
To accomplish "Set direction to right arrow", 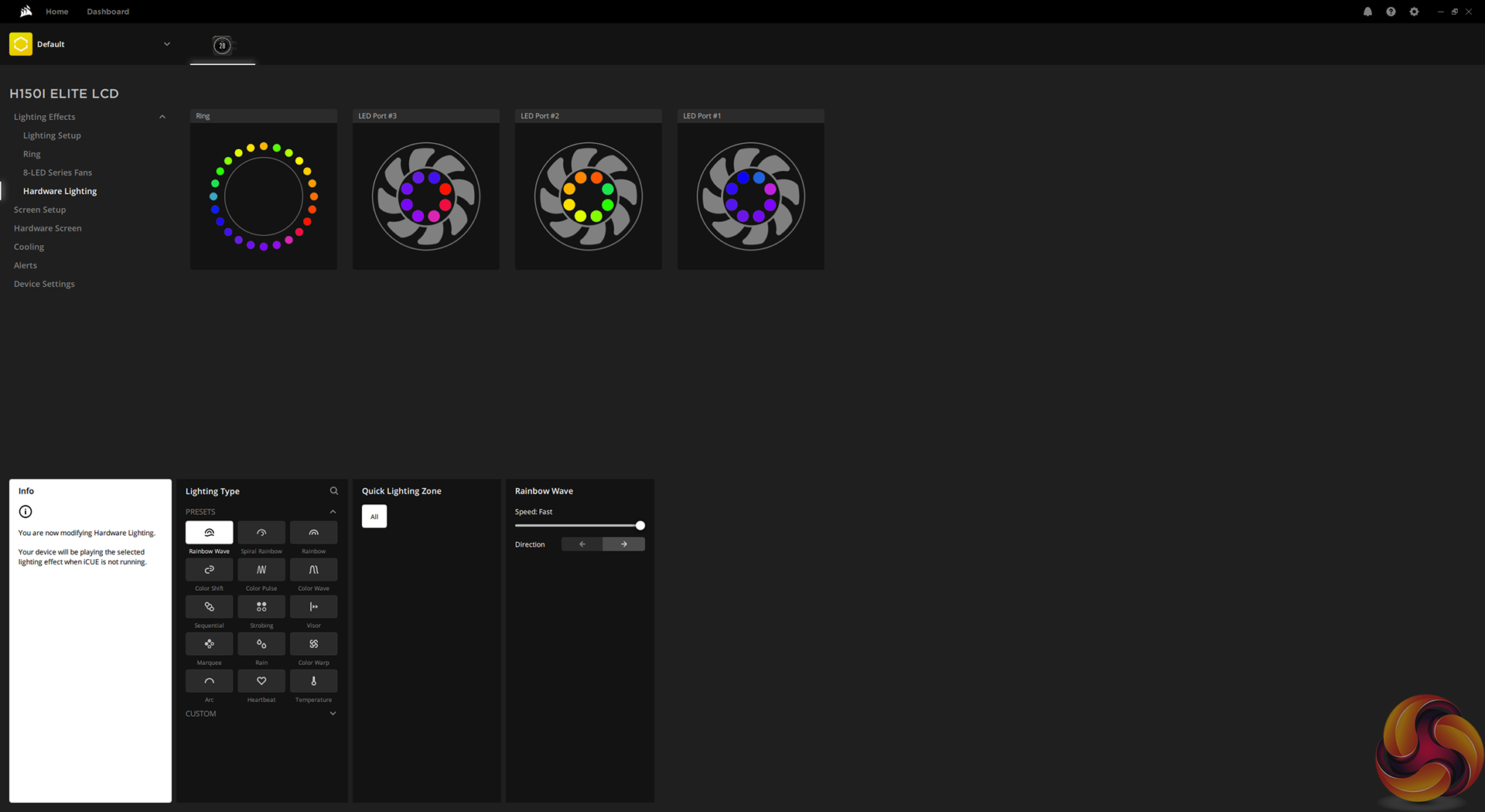I will click(x=624, y=544).
